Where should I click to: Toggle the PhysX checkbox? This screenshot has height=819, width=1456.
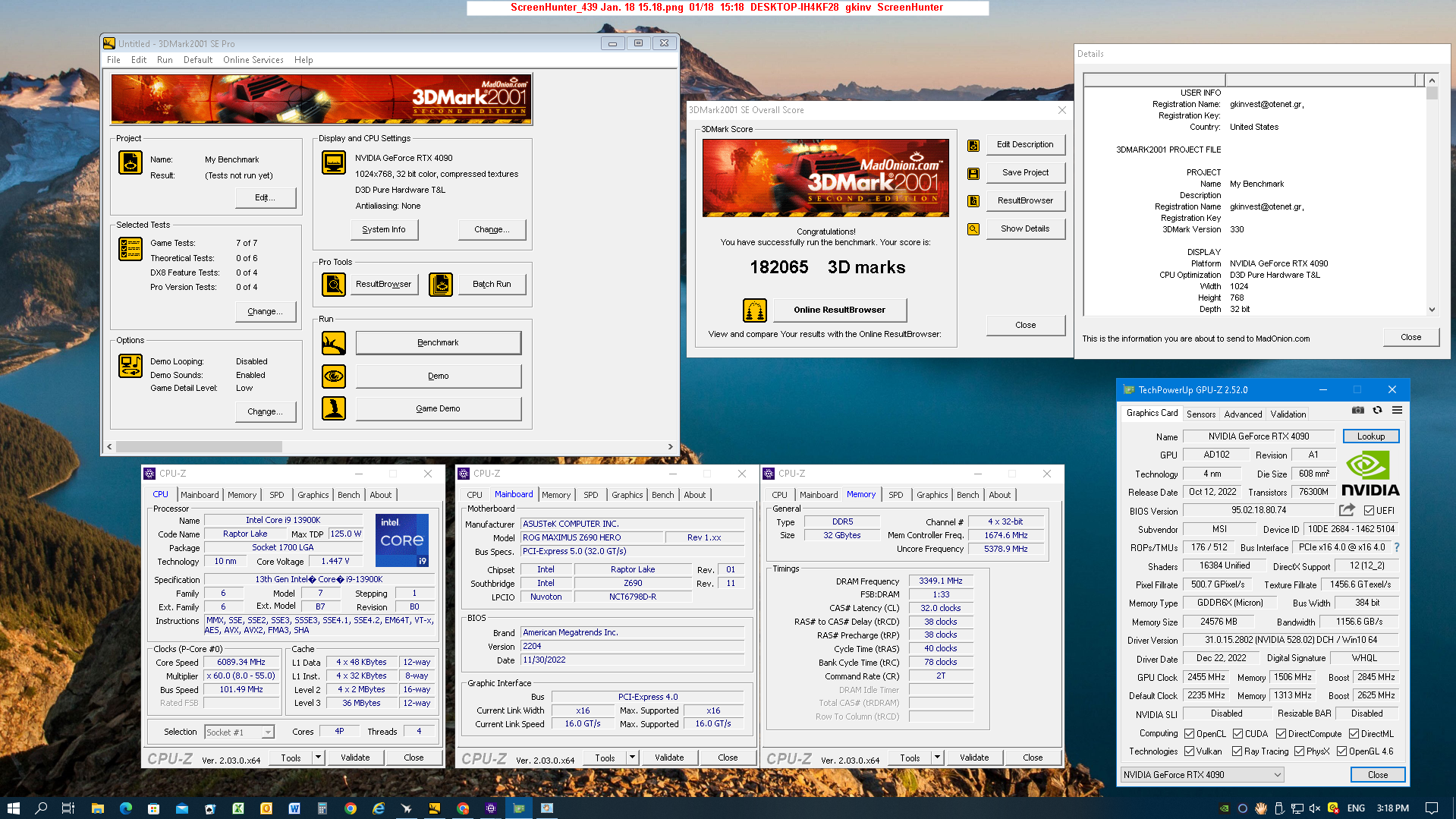(1299, 751)
